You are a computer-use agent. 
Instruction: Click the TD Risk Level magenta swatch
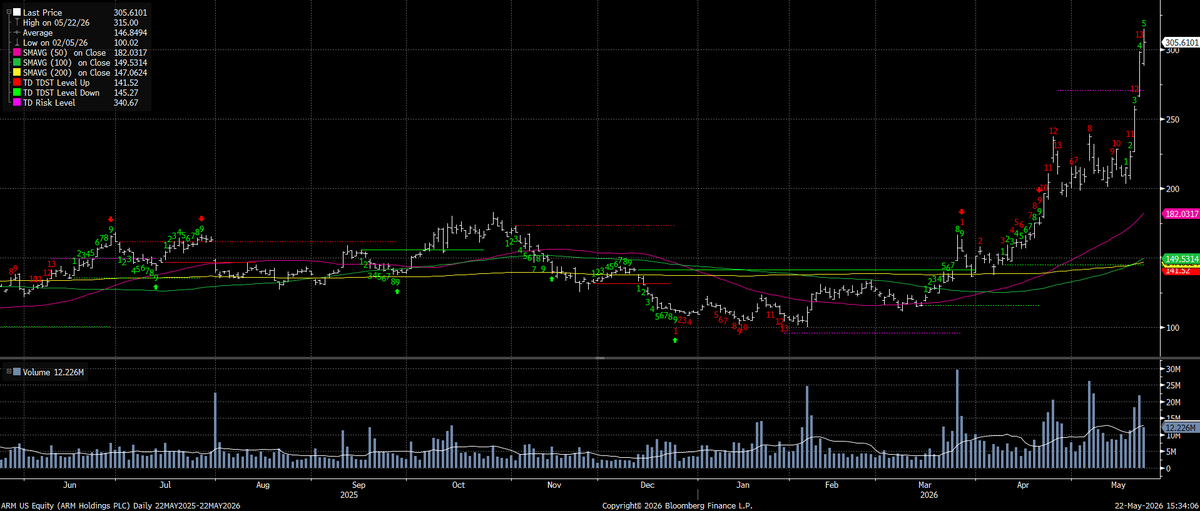click(17, 102)
